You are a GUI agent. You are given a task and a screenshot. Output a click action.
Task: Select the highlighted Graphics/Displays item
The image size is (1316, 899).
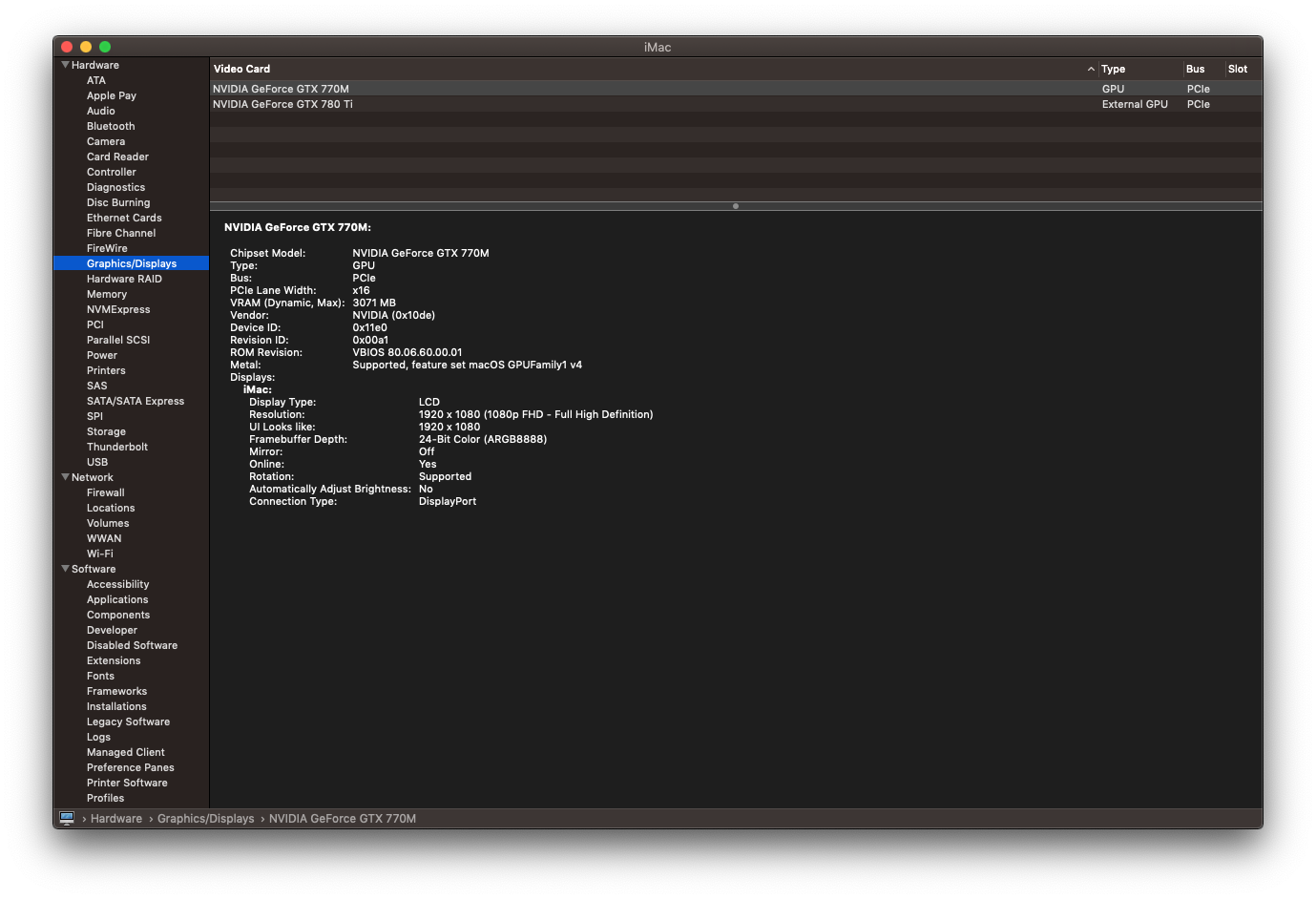click(x=131, y=263)
